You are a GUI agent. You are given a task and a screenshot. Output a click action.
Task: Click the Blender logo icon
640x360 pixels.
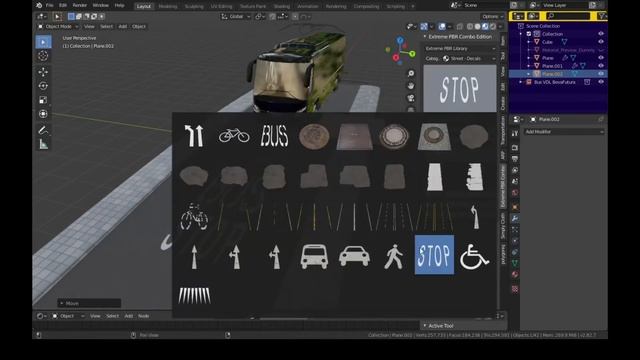point(39,5)
